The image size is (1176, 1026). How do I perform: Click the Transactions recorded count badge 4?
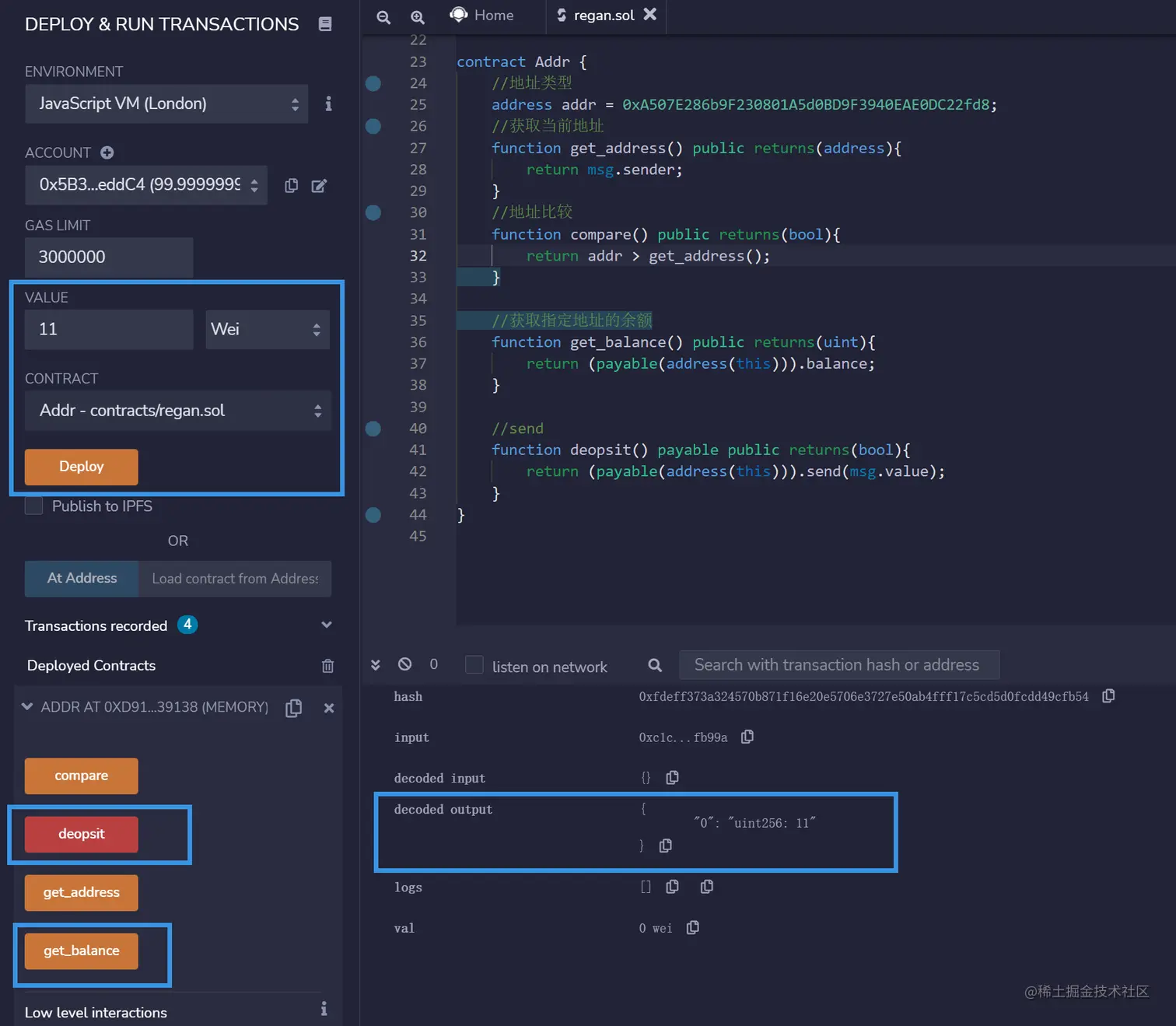tap(187, 625)
